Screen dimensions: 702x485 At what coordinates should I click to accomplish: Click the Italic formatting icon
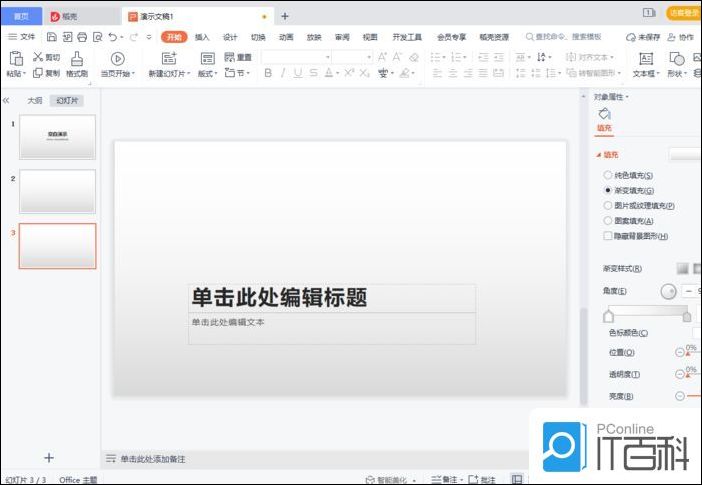[284, 73]
